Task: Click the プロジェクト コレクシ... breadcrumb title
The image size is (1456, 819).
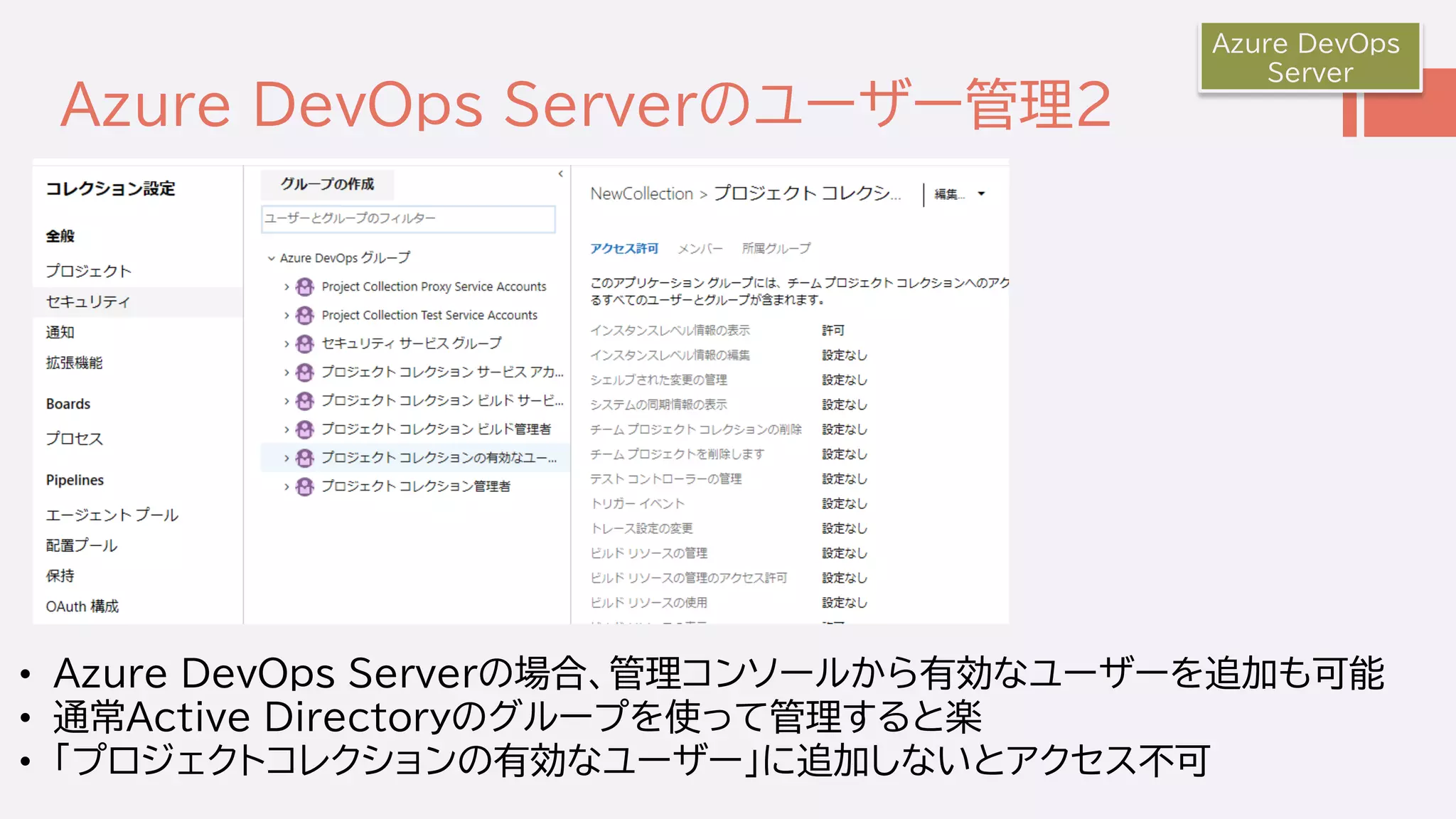Action: click(808, 193)
